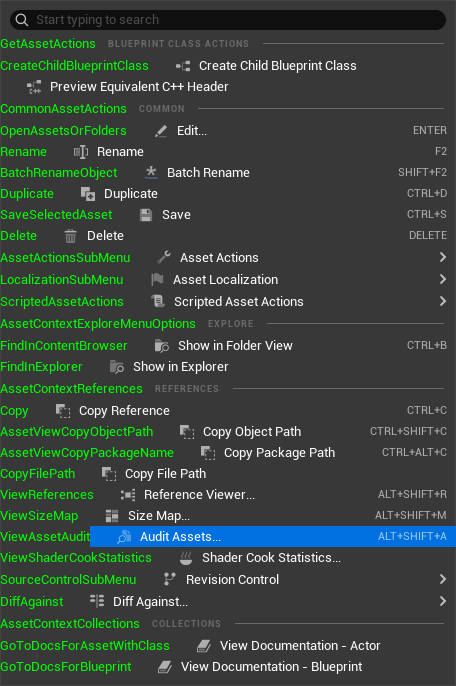
Task: Select Audit Assets... menu entry
Action: pyautogui.click(x=273, y=537)
